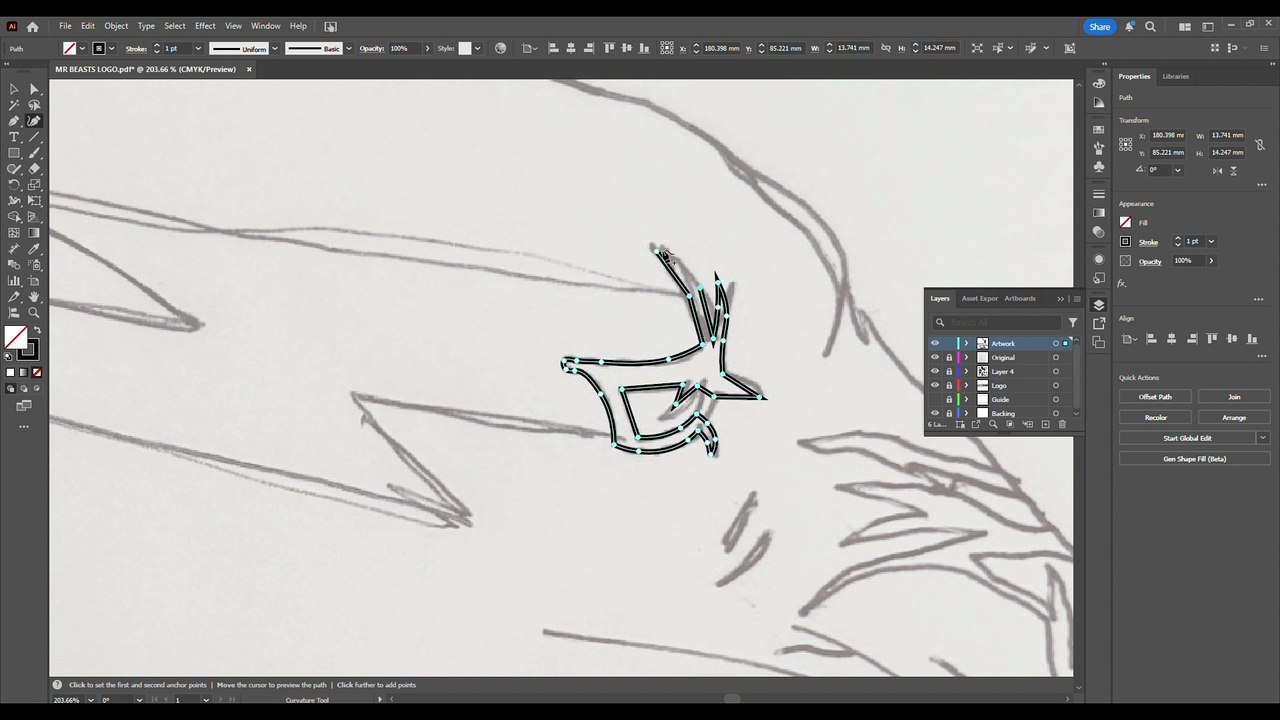
Task: Click the Fill color swatch in Appearance
Action: pos(1125,222)
